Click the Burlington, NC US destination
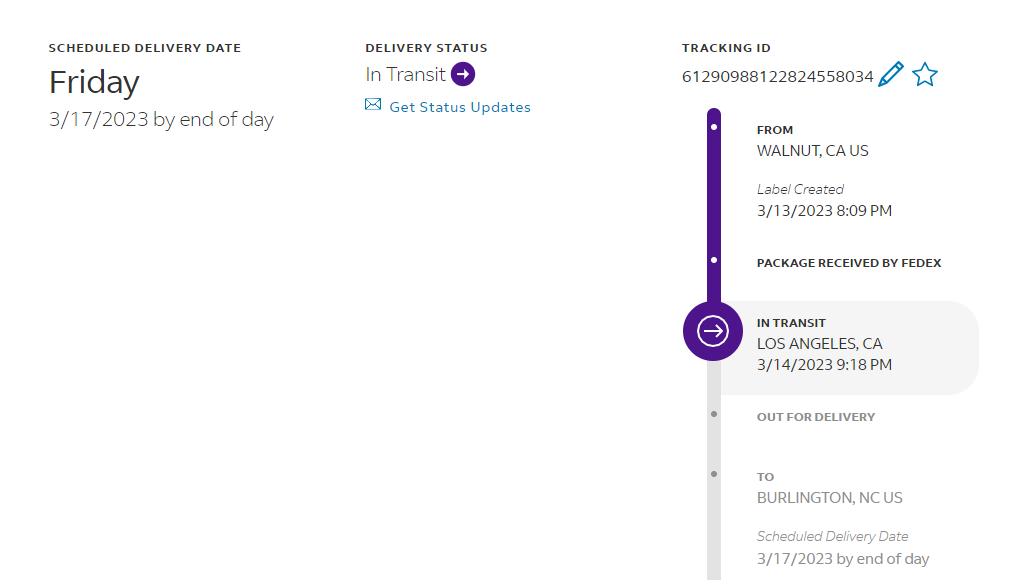Viewport: 1028px width, 580px height. pos(829,498)
